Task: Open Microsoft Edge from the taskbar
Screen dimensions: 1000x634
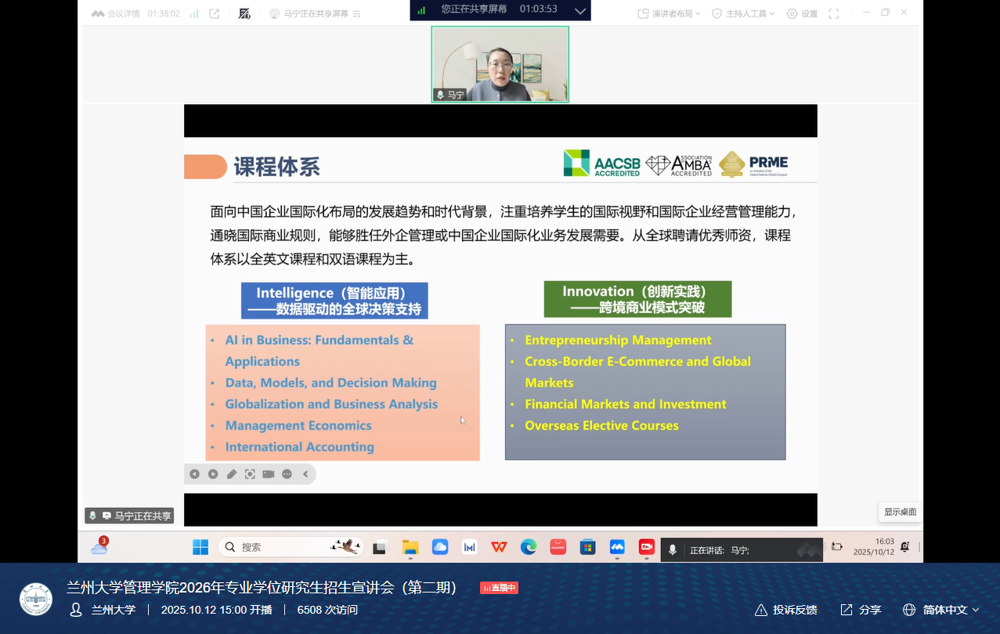Action: coord(528,547)
